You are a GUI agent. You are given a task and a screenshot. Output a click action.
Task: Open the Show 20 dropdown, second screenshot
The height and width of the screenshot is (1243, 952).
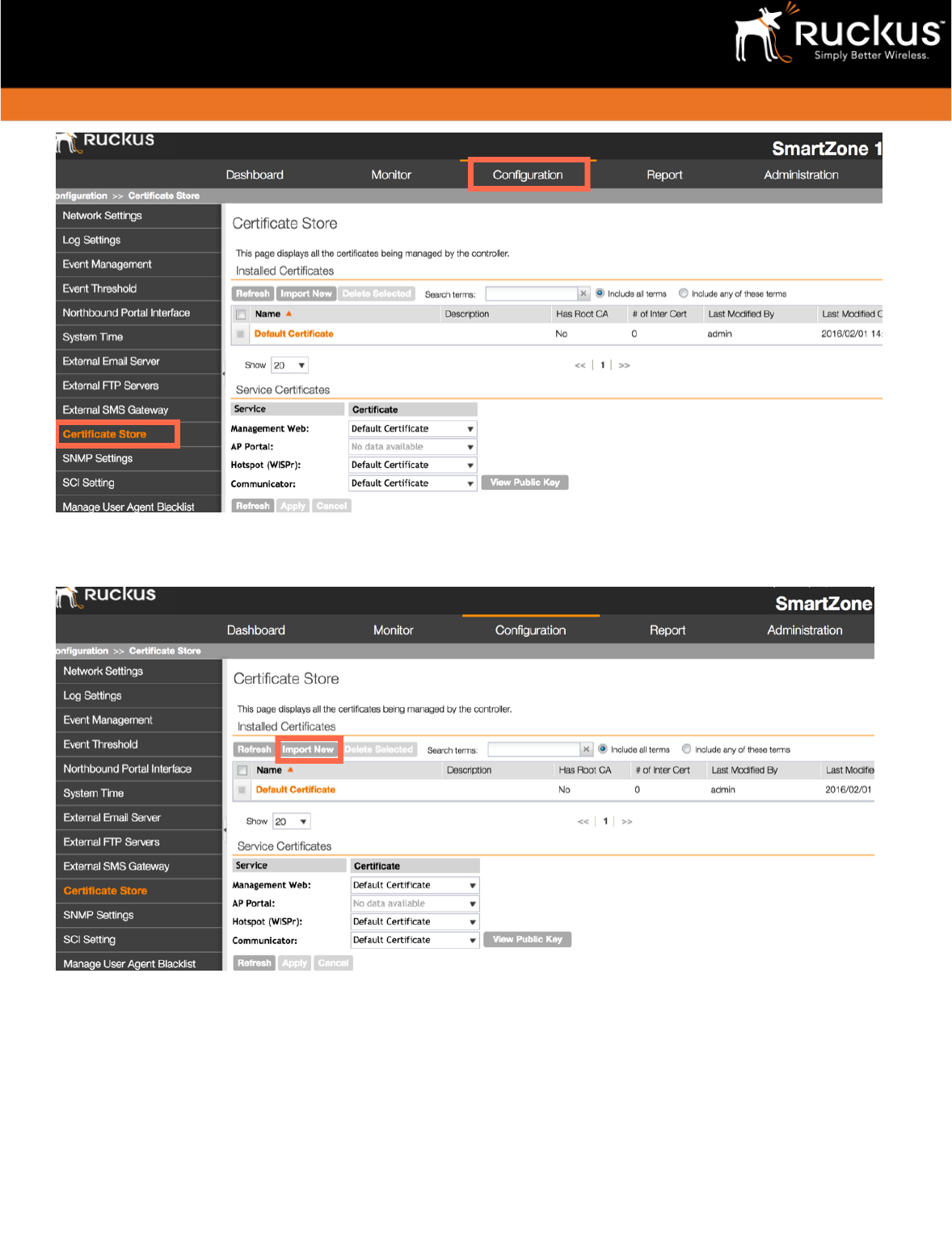point(292,821)
